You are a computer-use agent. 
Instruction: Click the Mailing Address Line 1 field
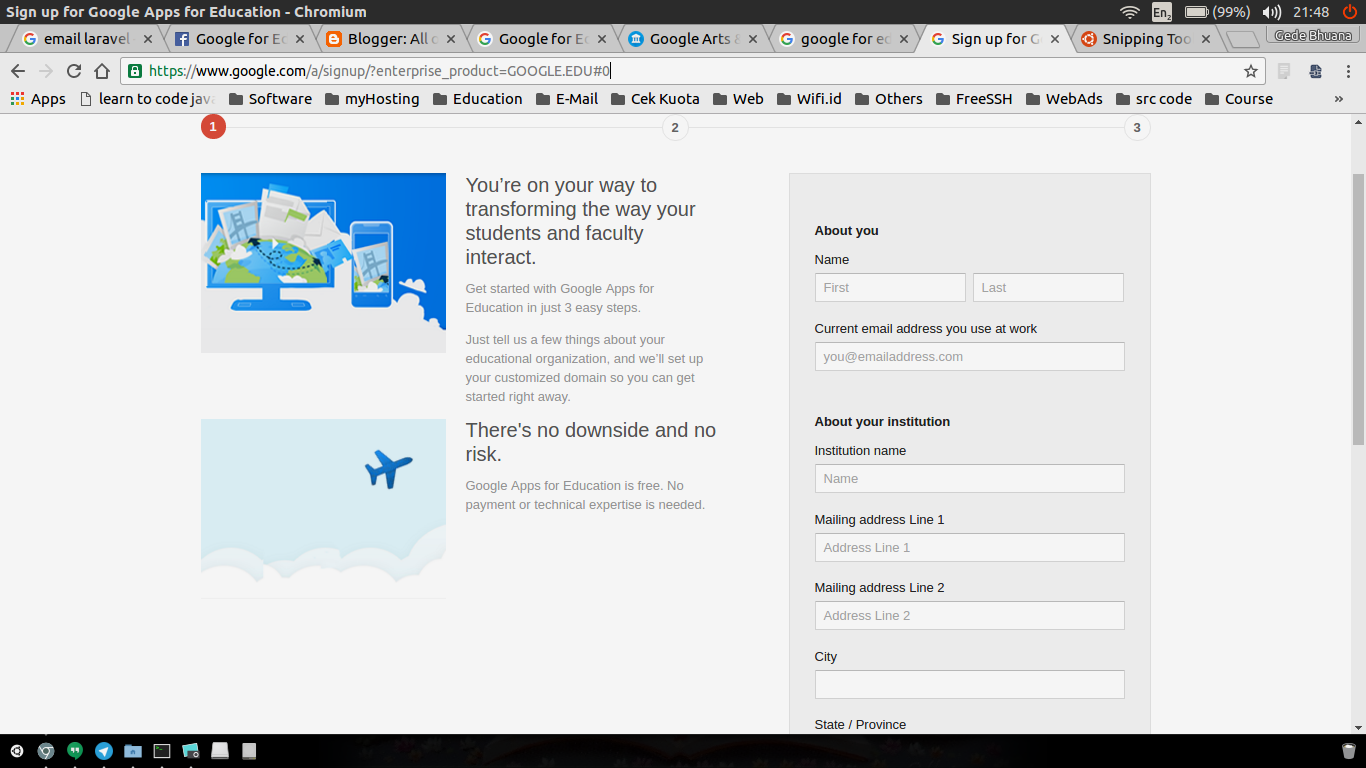coord(969,547)
